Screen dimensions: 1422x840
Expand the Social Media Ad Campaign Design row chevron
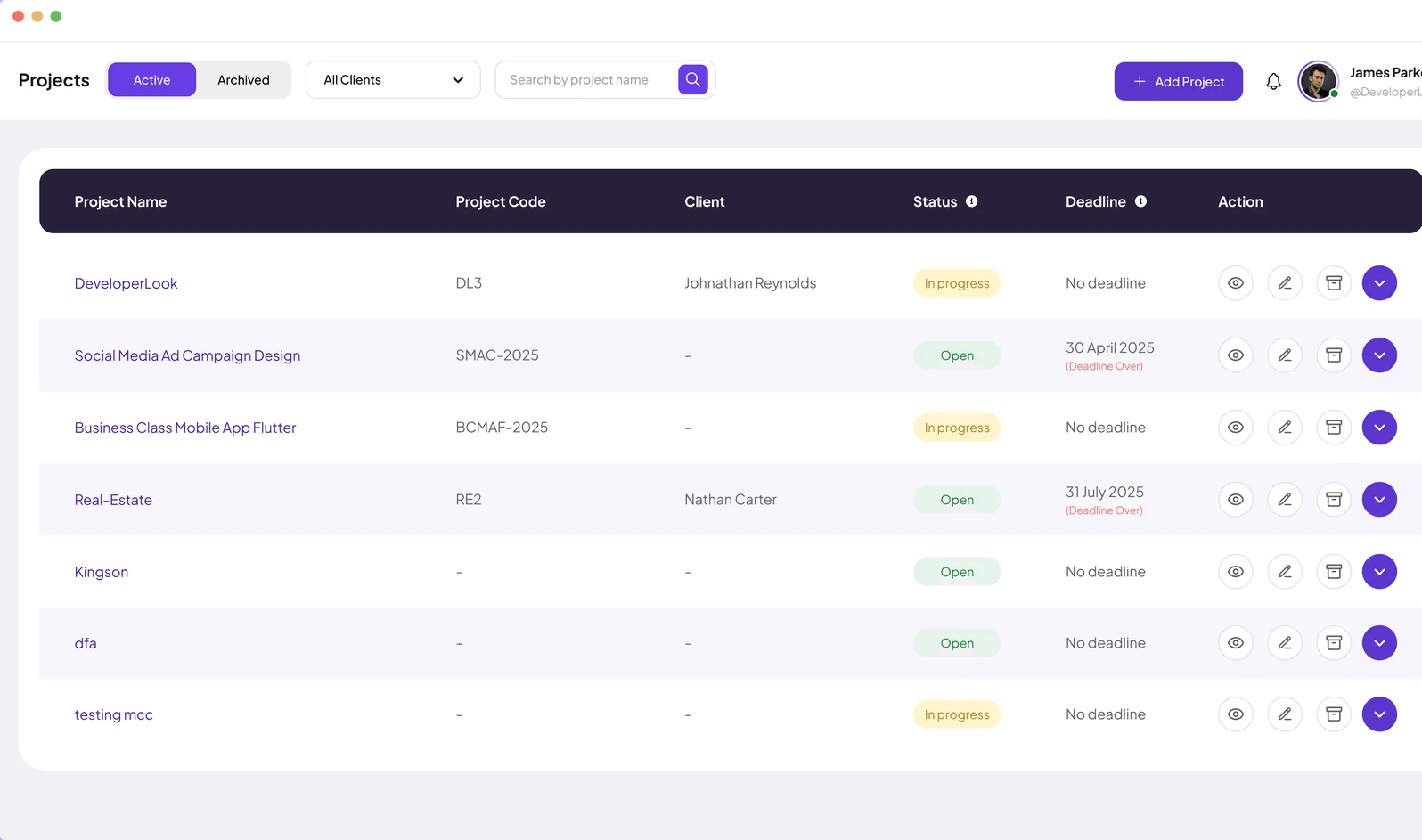(1379, 355)
